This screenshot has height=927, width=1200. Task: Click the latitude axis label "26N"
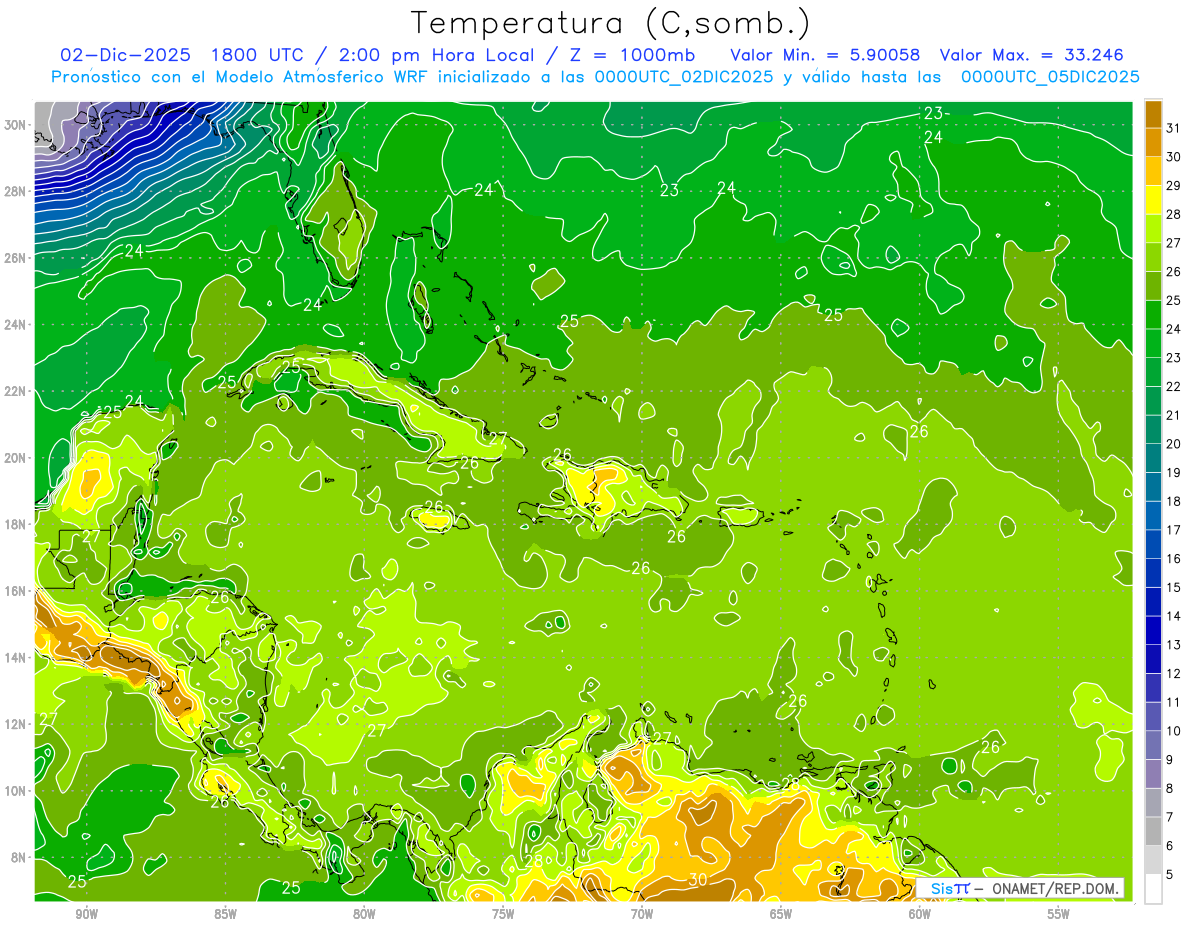click(x=17, y=258)
